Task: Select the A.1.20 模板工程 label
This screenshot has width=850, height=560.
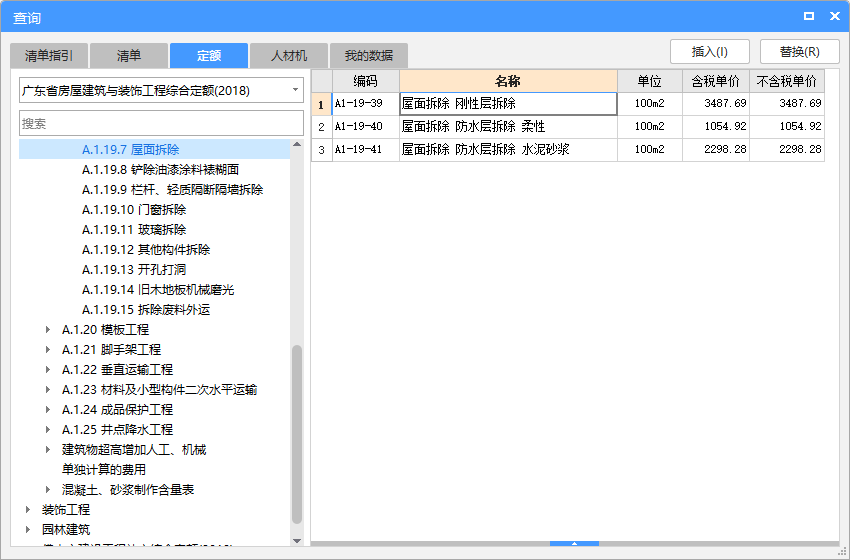Action: pyautogui.click(x=105, y=330)
